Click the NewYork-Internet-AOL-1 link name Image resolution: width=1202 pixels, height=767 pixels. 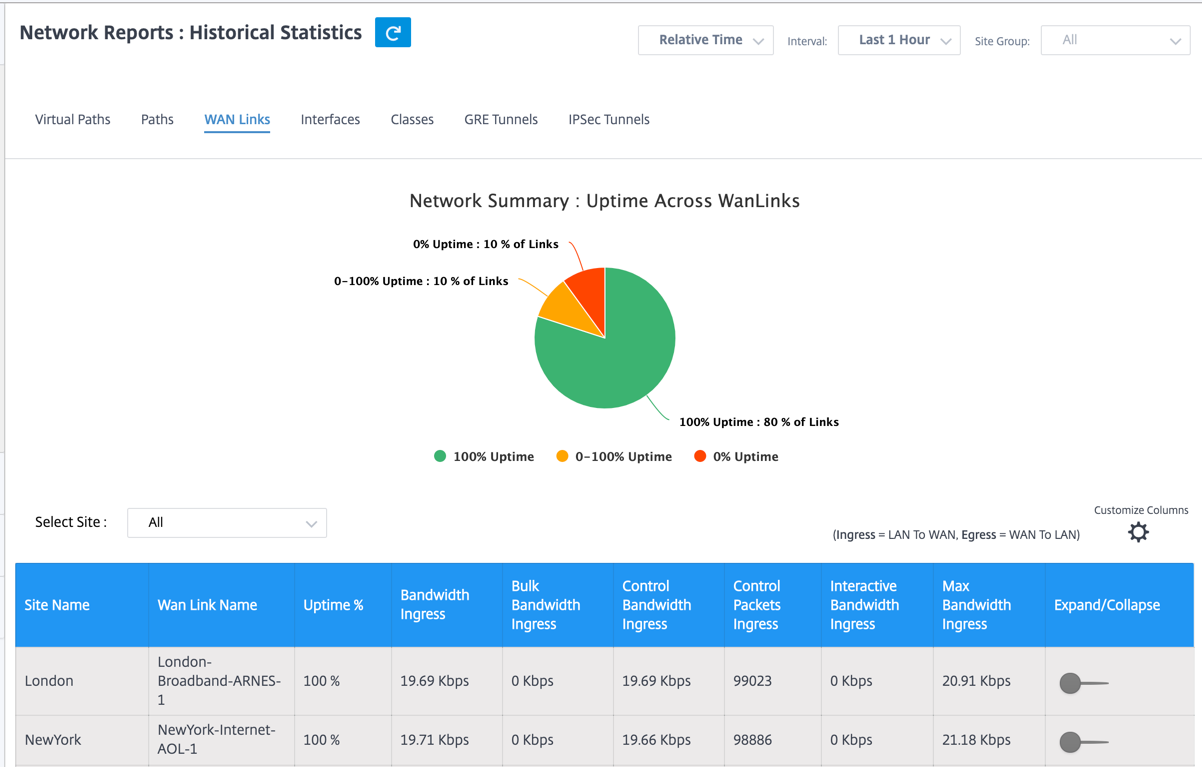(216, 740)
